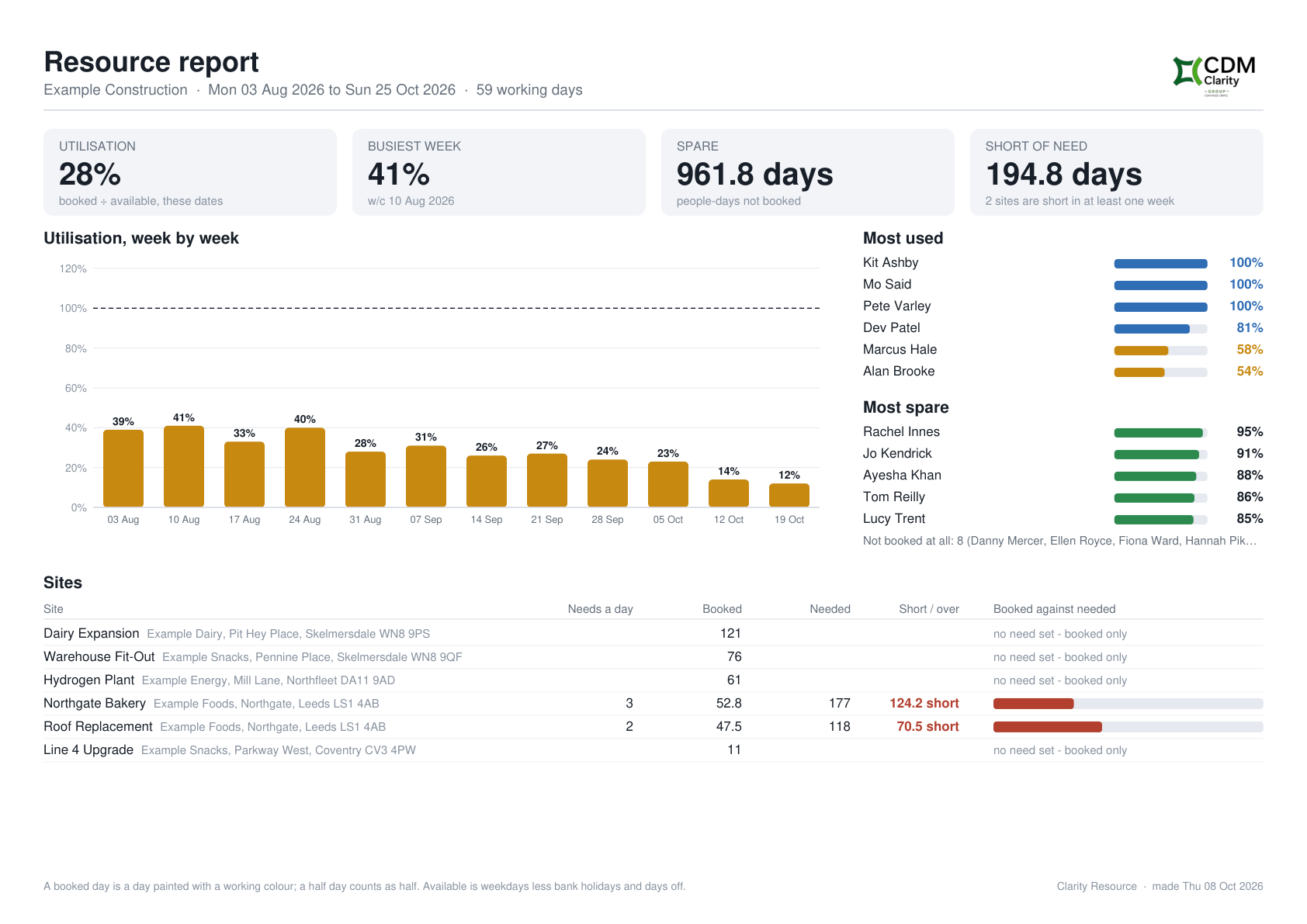
Task: Click the "124.2 short" value
Action: tap(924, 704)
